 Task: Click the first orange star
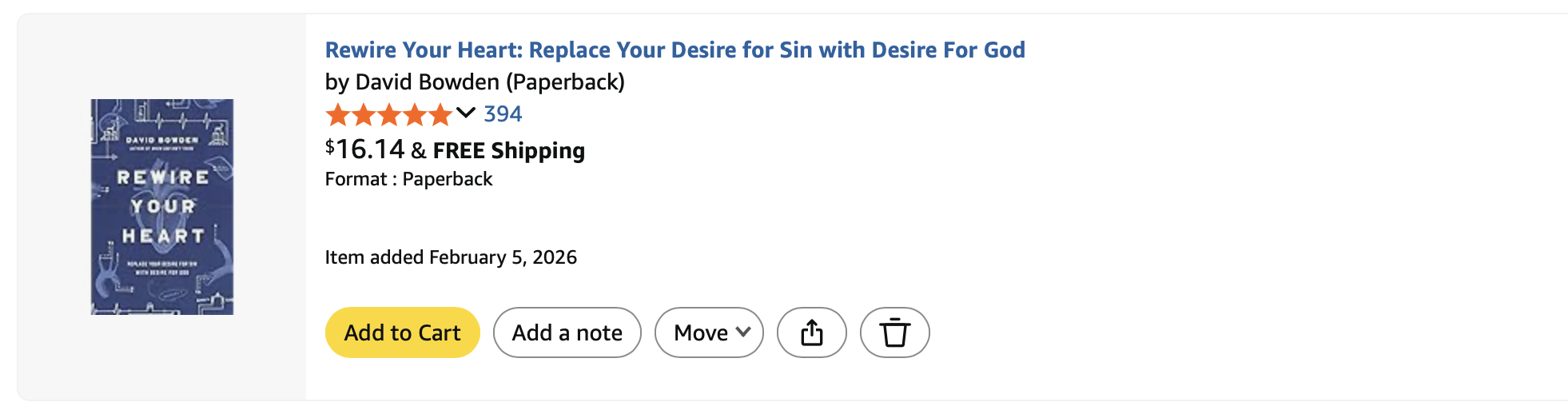[x=338, y=115]
